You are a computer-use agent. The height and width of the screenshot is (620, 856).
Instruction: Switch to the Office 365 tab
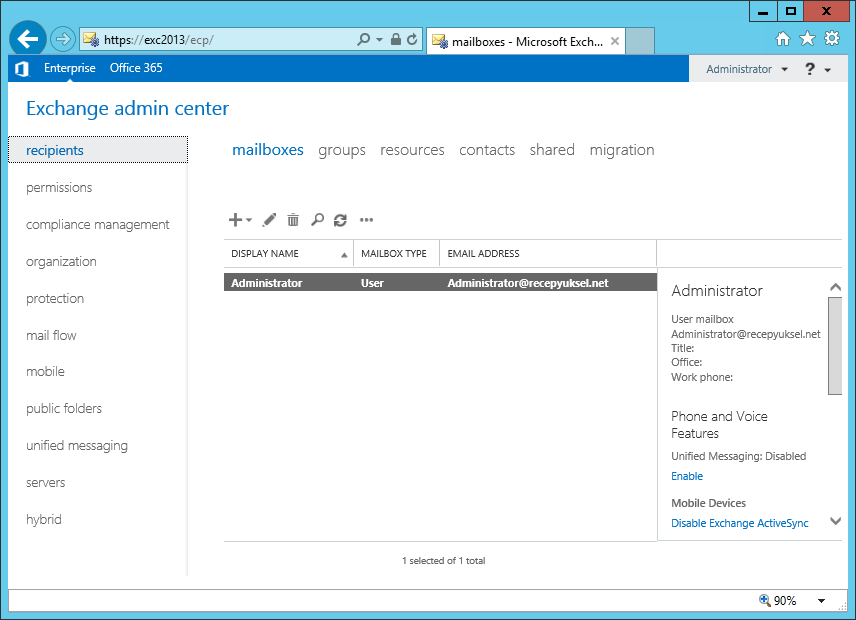pyautogui.click(x=136, y=68)
